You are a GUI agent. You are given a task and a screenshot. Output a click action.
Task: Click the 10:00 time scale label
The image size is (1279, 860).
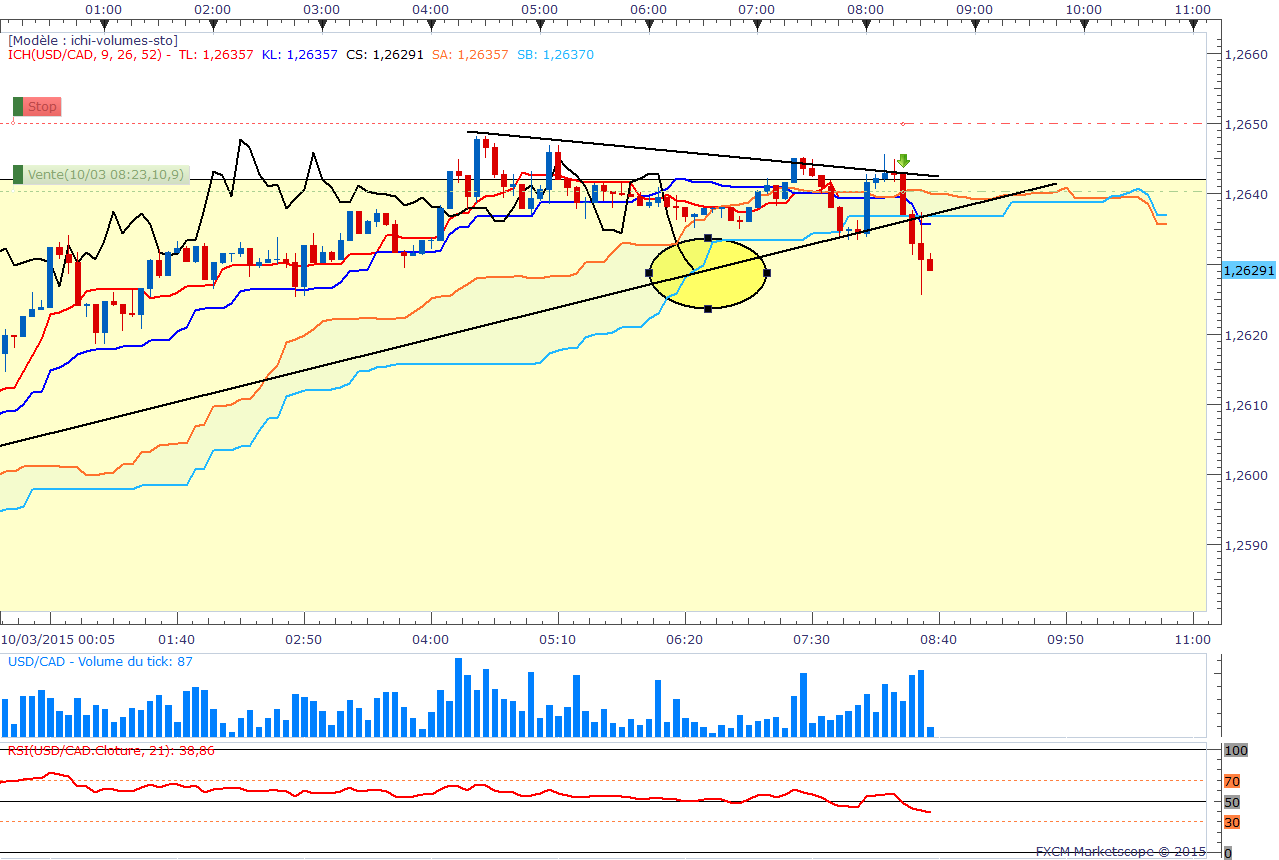coord(1084,9)
